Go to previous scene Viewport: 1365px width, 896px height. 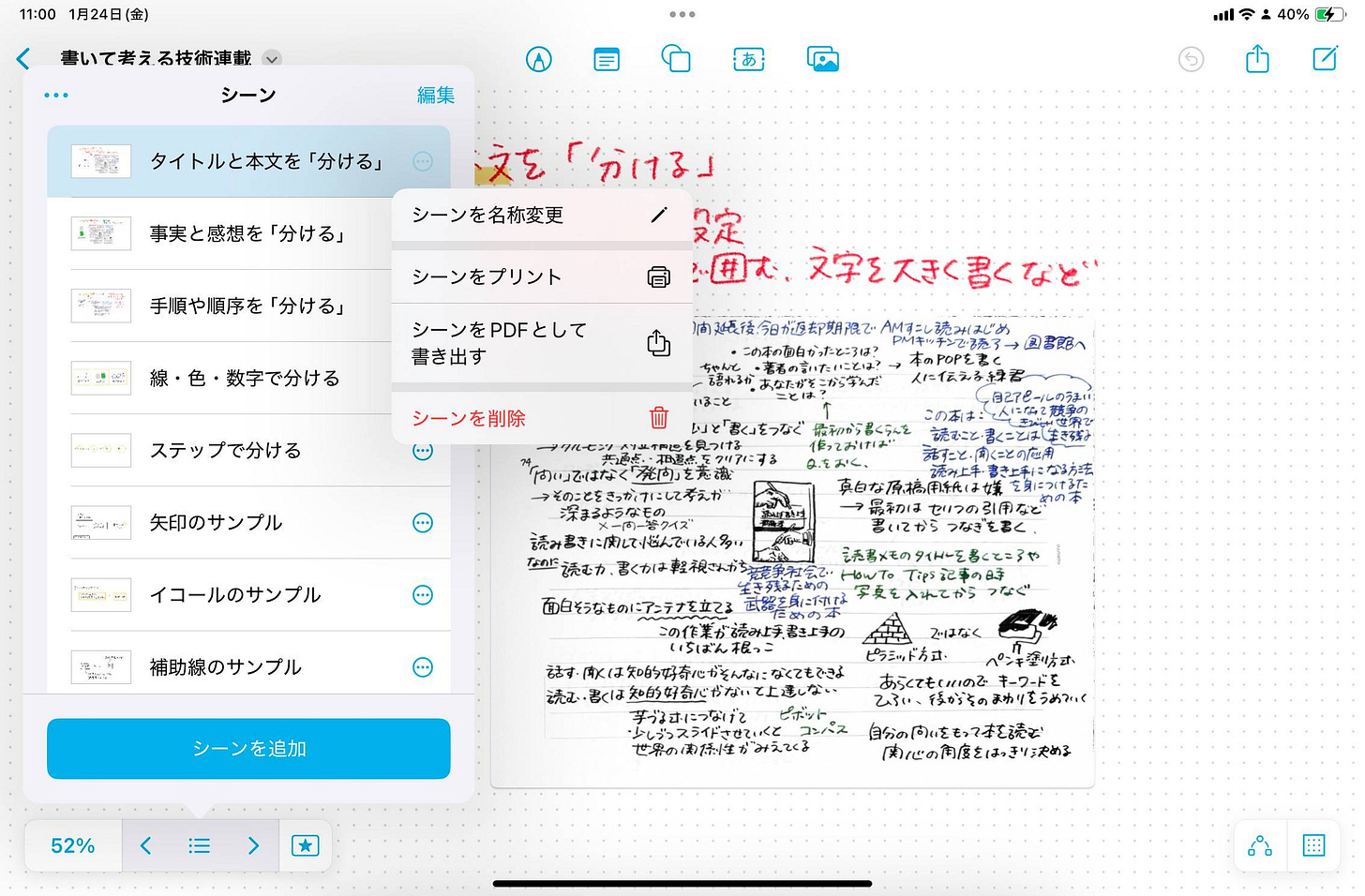(x=145, y=845)
